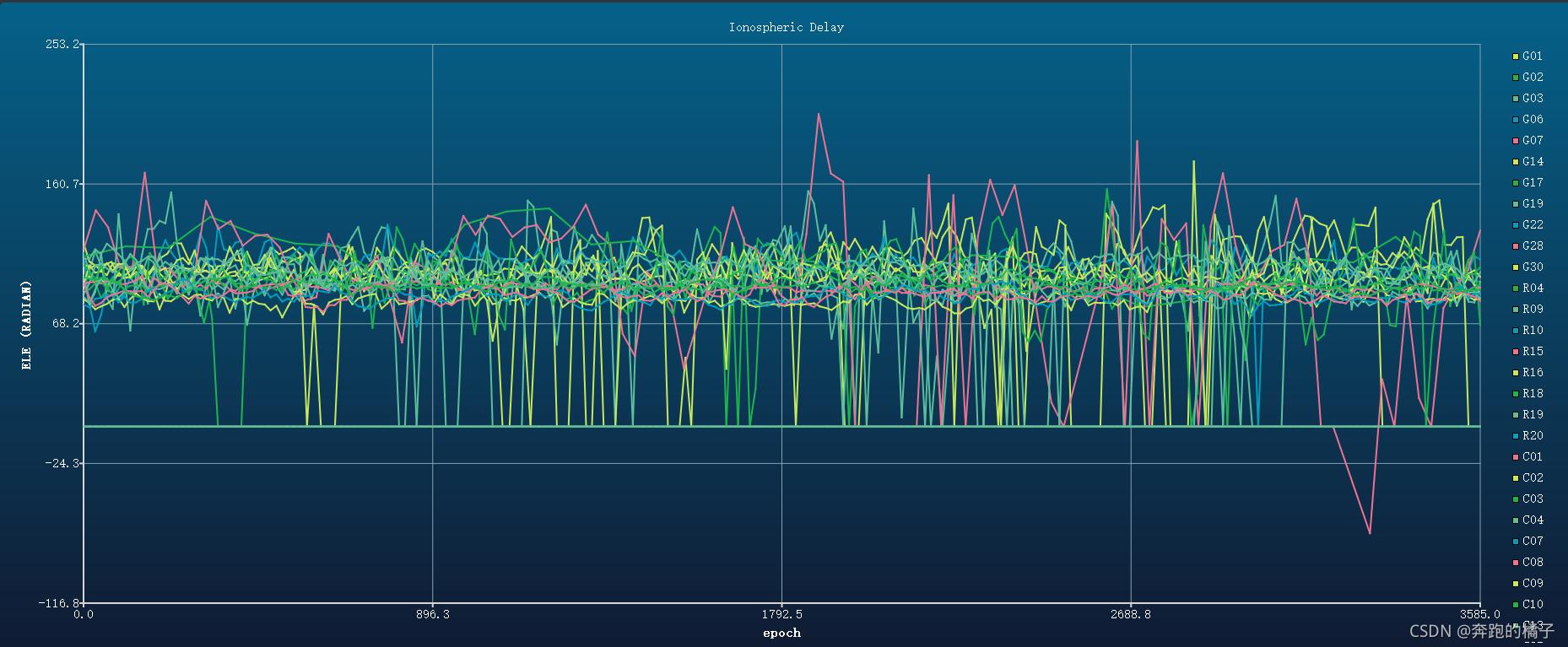
Task: Click the C03 legend item
Action: click(1527, 499)
